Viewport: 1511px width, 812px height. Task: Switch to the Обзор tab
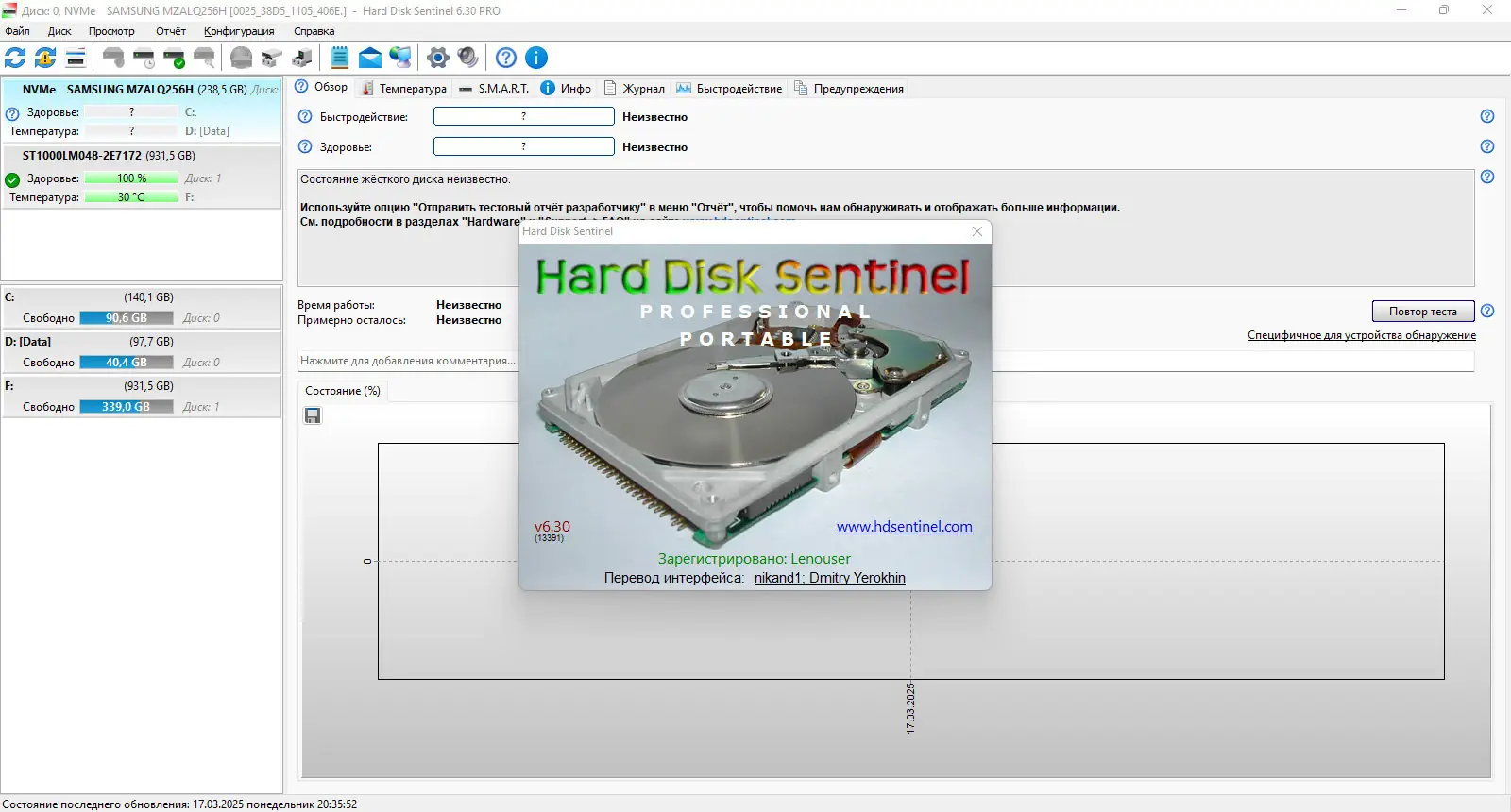click(321, 87)
